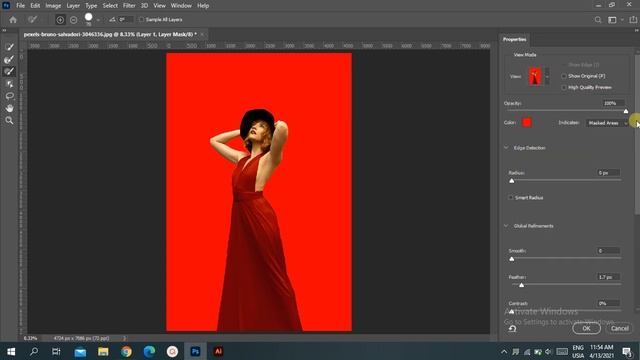Viewport: 640px width, 360px height.
Task: Select the Refine Edge Brush tool
Action: pyautogui.click(x=9, y=59)
